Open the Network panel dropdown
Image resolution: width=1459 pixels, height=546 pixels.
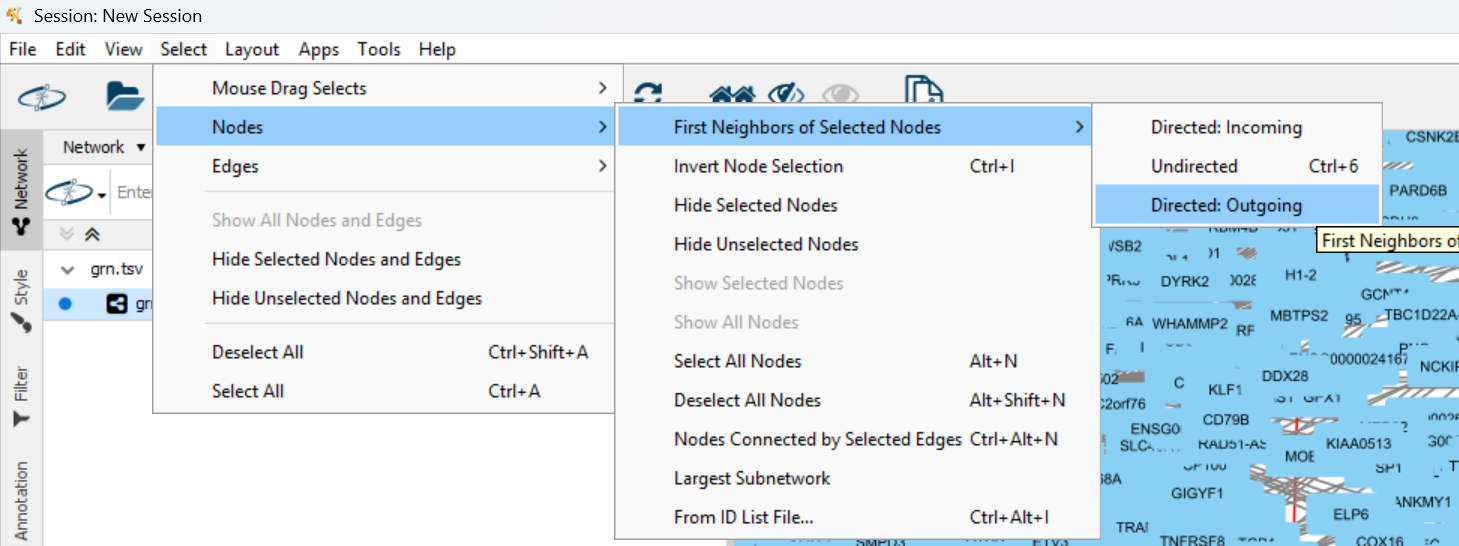(x=104, y=147)
